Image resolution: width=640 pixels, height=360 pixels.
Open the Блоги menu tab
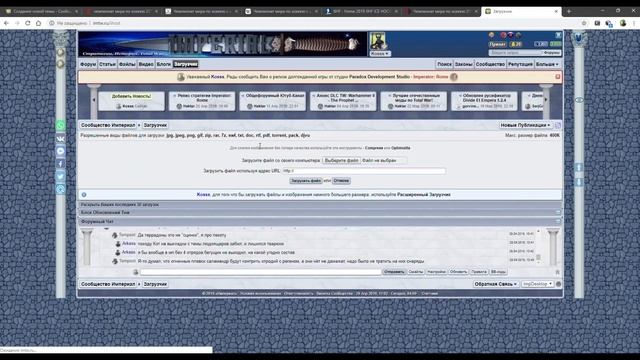click(x=164, y=64)
